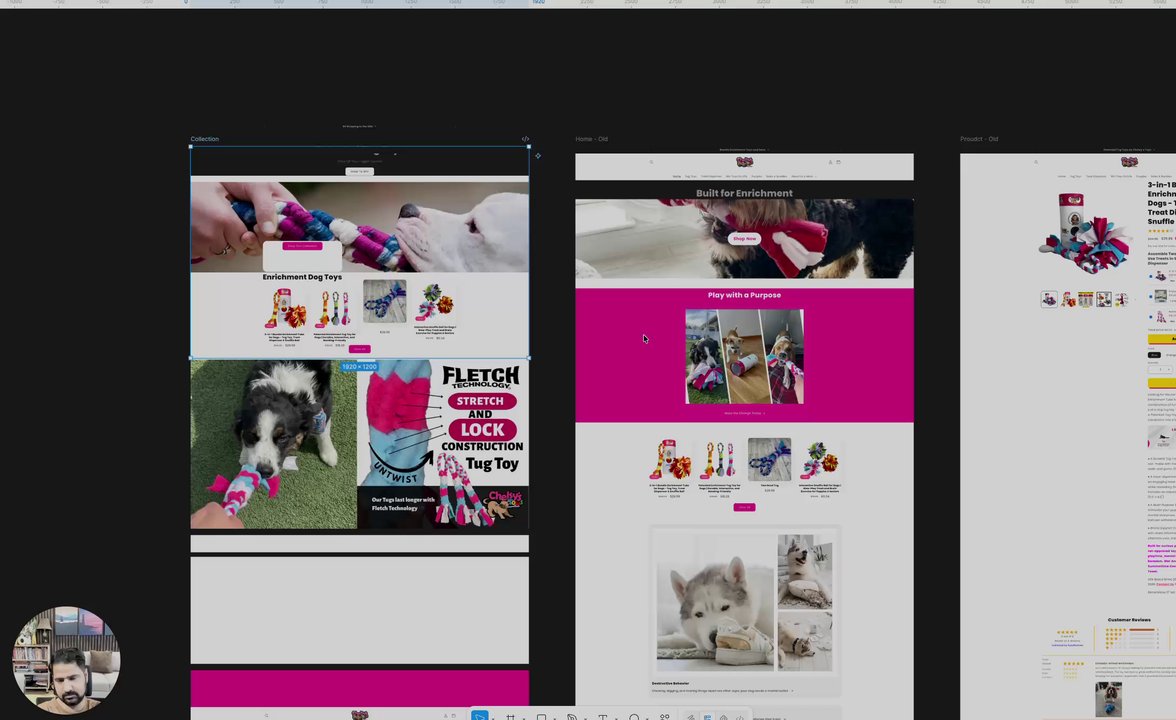This screenshot has width=1176, height=720.
Task: Click the top-left selection handle of Collection frame
Action: [x=190, y=147]
